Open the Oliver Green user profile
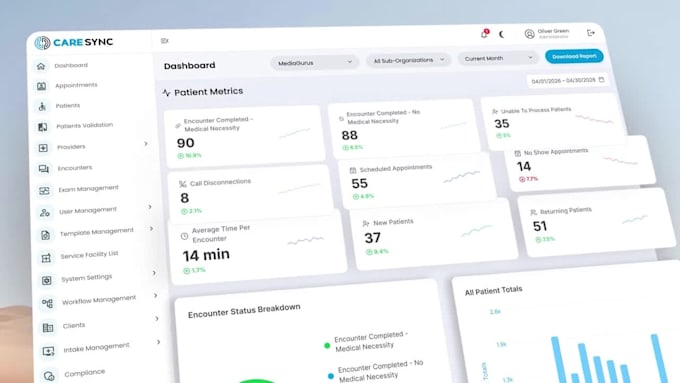Viewport: 680px width, 383px height. click(547, 33)
